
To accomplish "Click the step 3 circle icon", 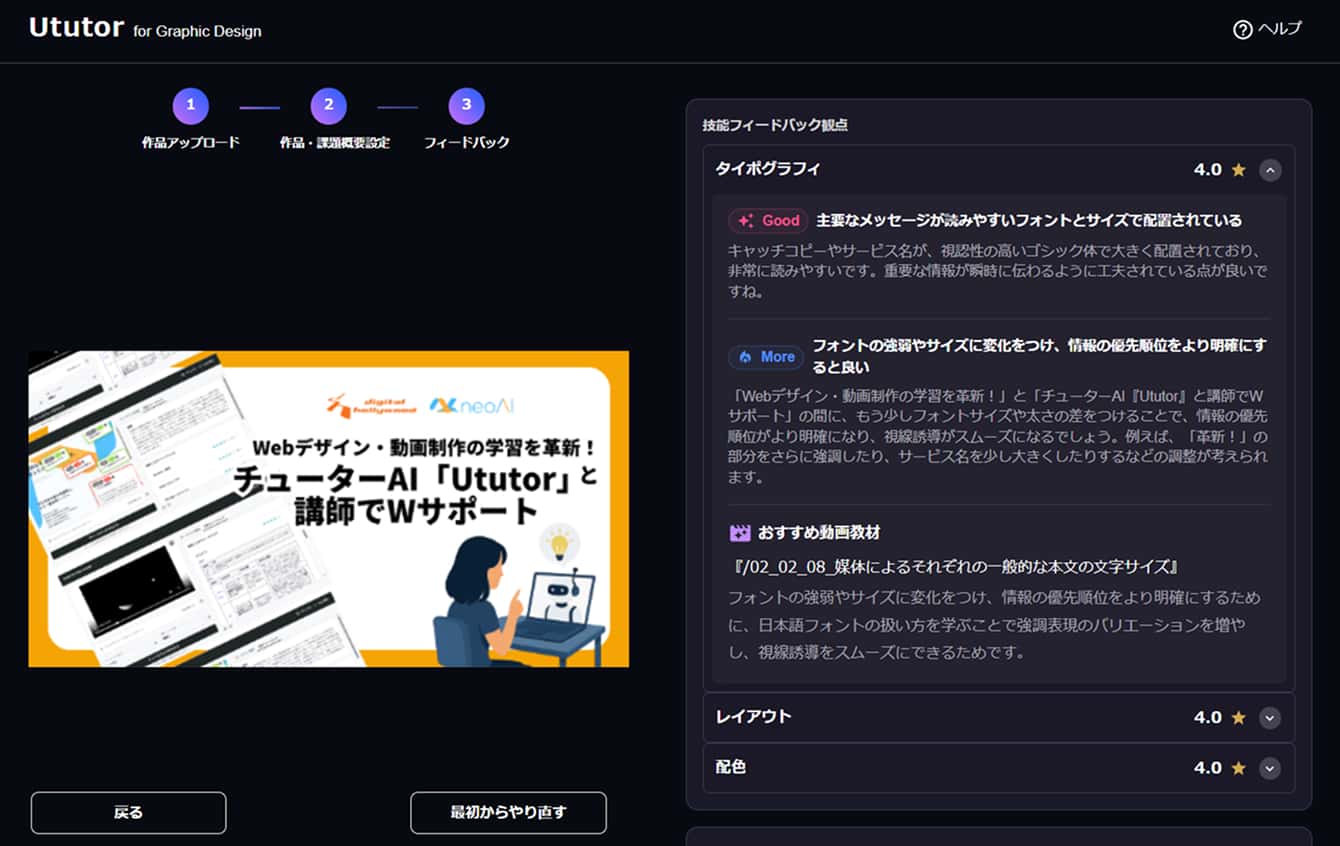I will (x=466, y=104).
